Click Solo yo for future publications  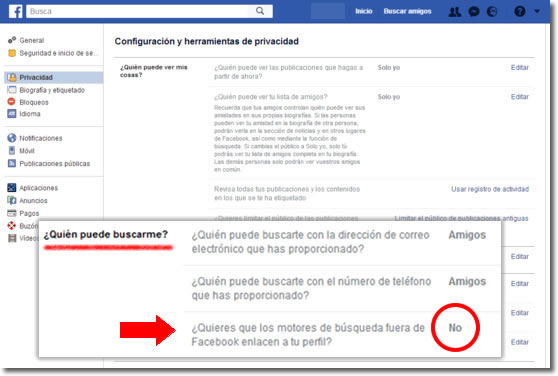click(x=389, y=68)
